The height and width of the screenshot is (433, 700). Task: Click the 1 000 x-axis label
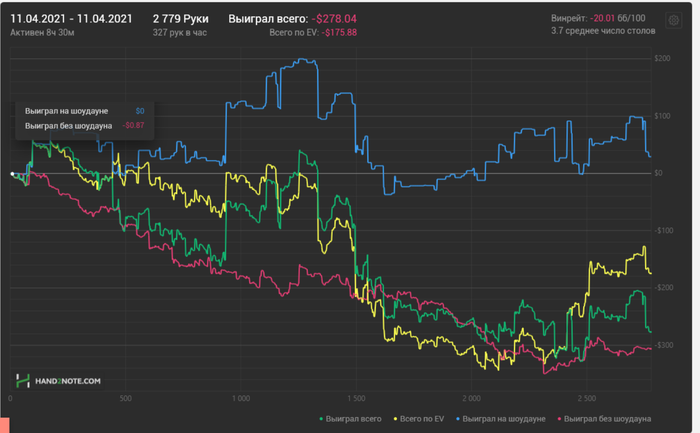(241, 398)
